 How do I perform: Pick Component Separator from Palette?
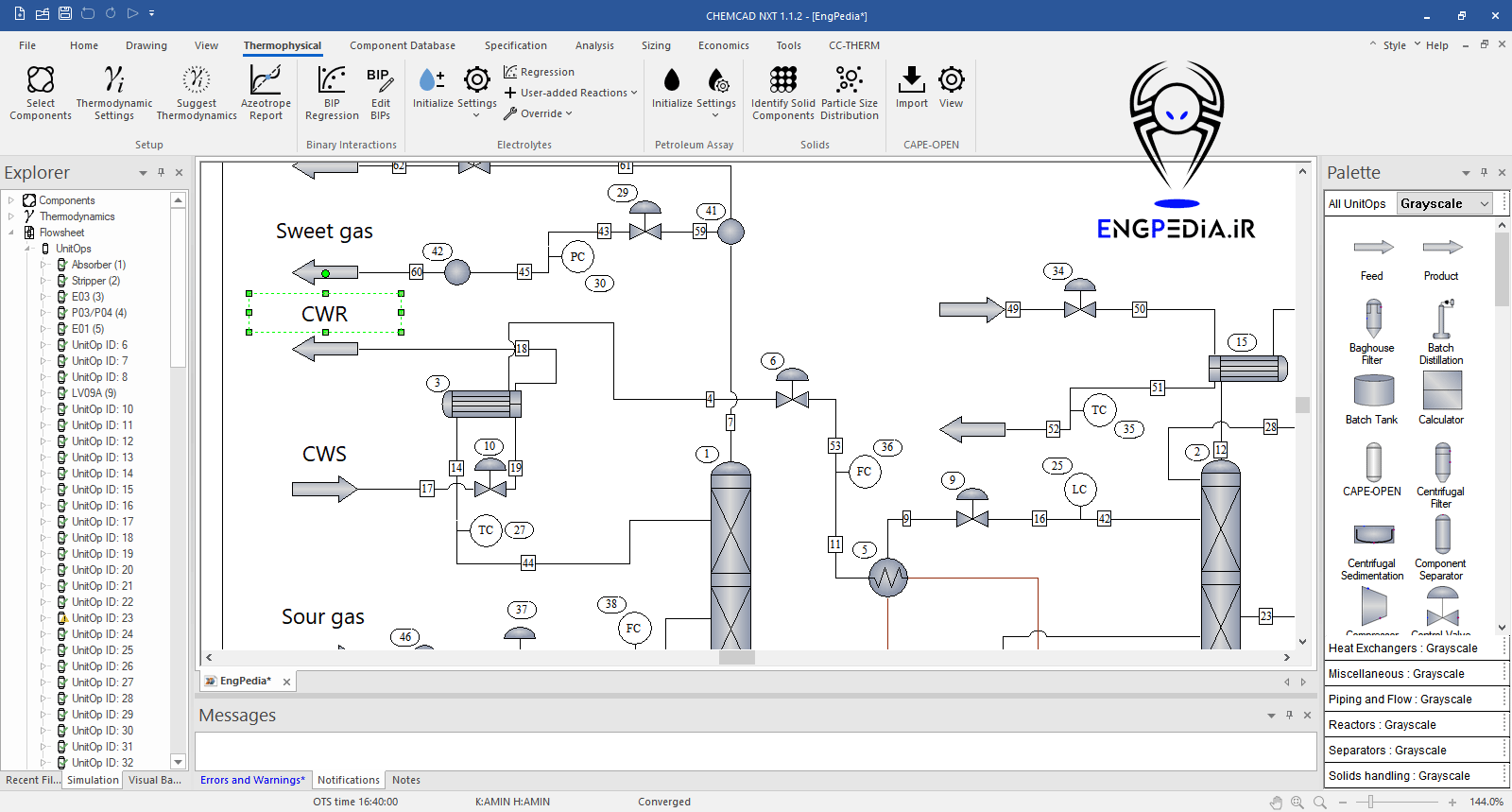1441,548
